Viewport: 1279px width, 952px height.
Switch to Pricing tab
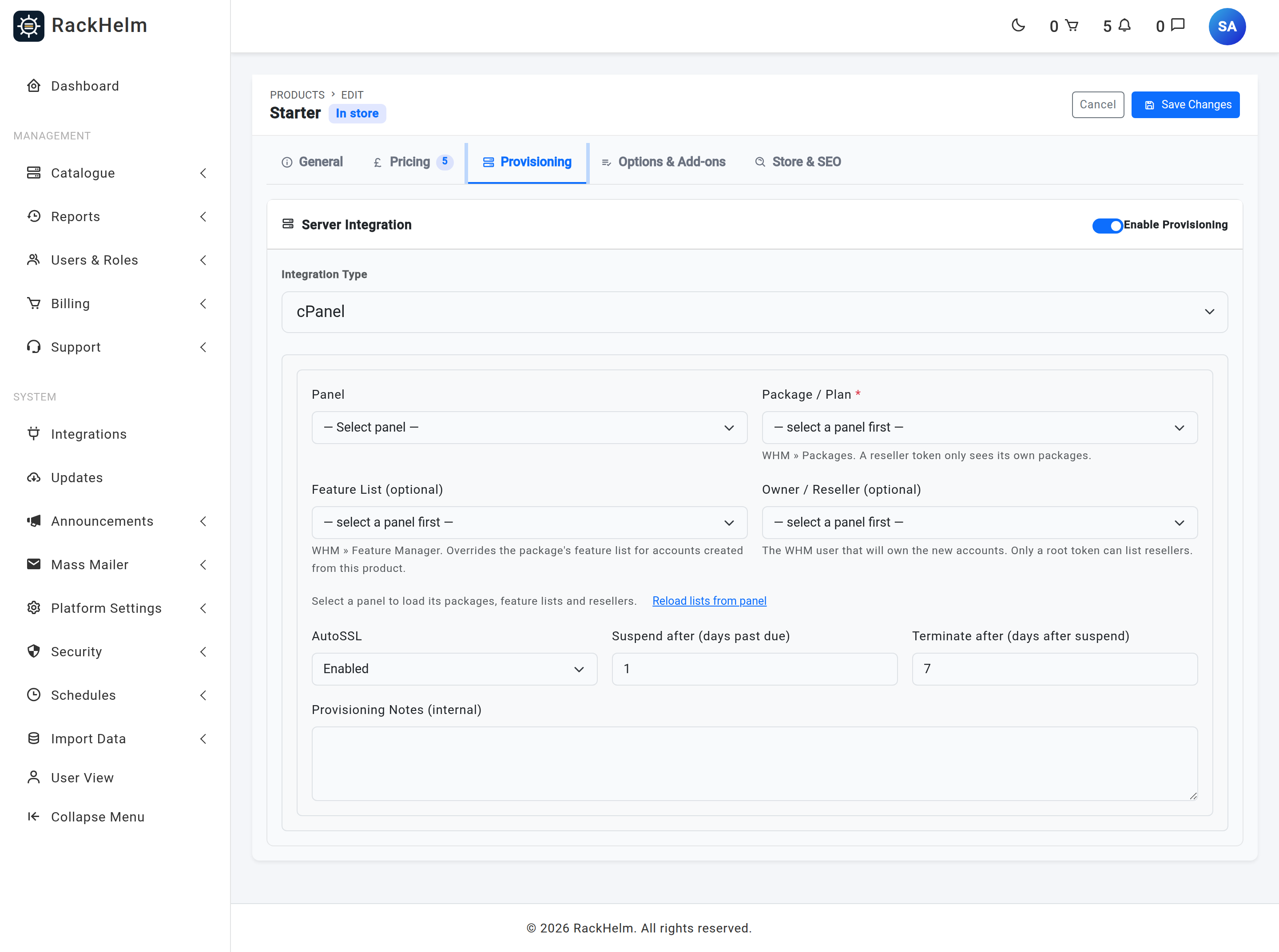click(413, 162)
